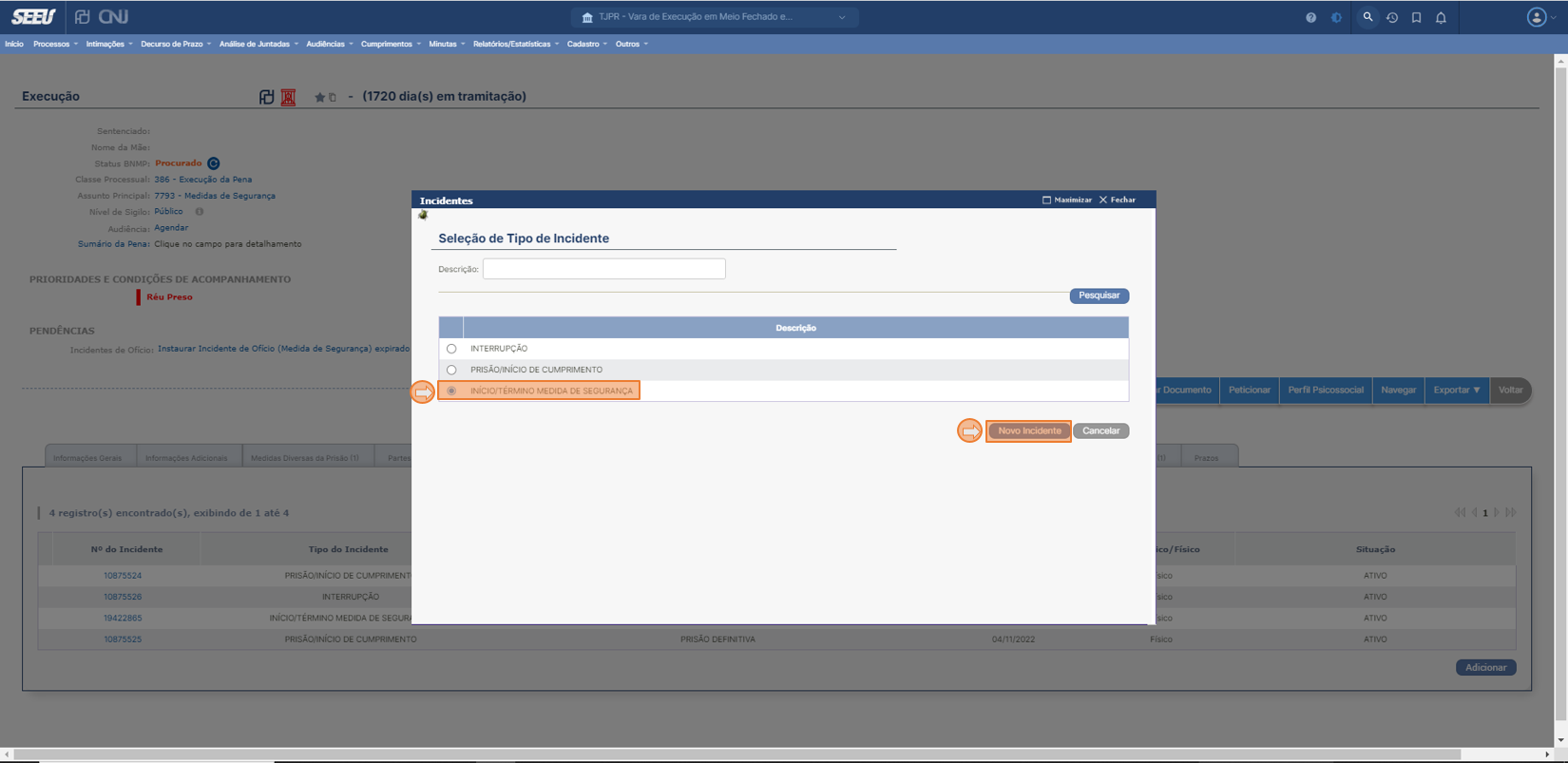Go to previous results page arrow
This screenshot has height=763, width=1568.
click(1474, 513)
